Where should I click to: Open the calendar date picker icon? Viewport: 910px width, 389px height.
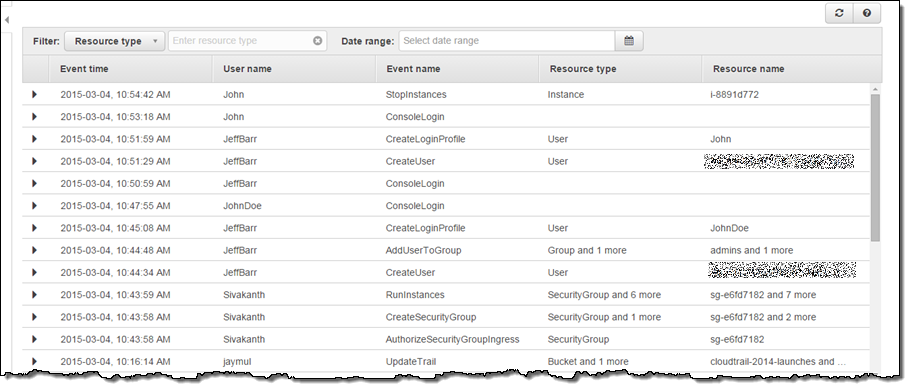(x=629, y=41)
